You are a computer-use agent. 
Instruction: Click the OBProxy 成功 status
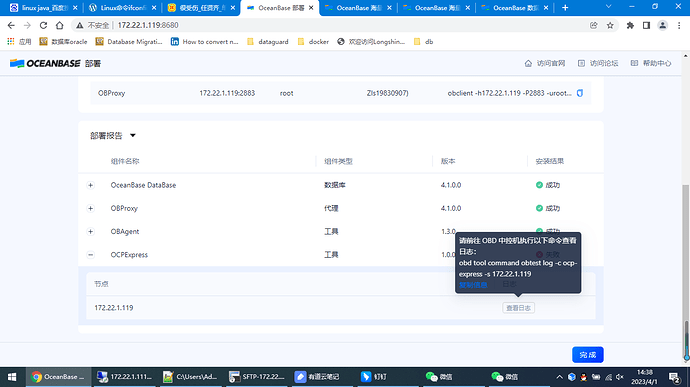548,208
